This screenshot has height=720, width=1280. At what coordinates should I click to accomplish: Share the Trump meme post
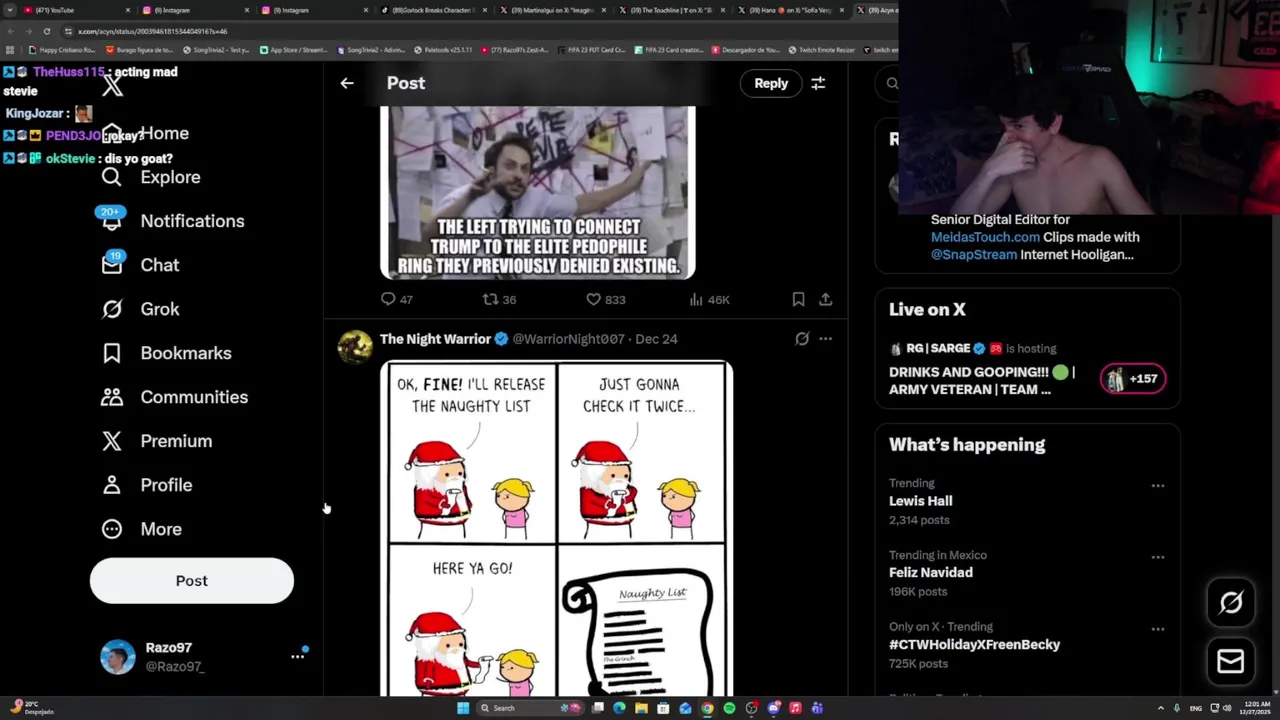coord(825,299)
